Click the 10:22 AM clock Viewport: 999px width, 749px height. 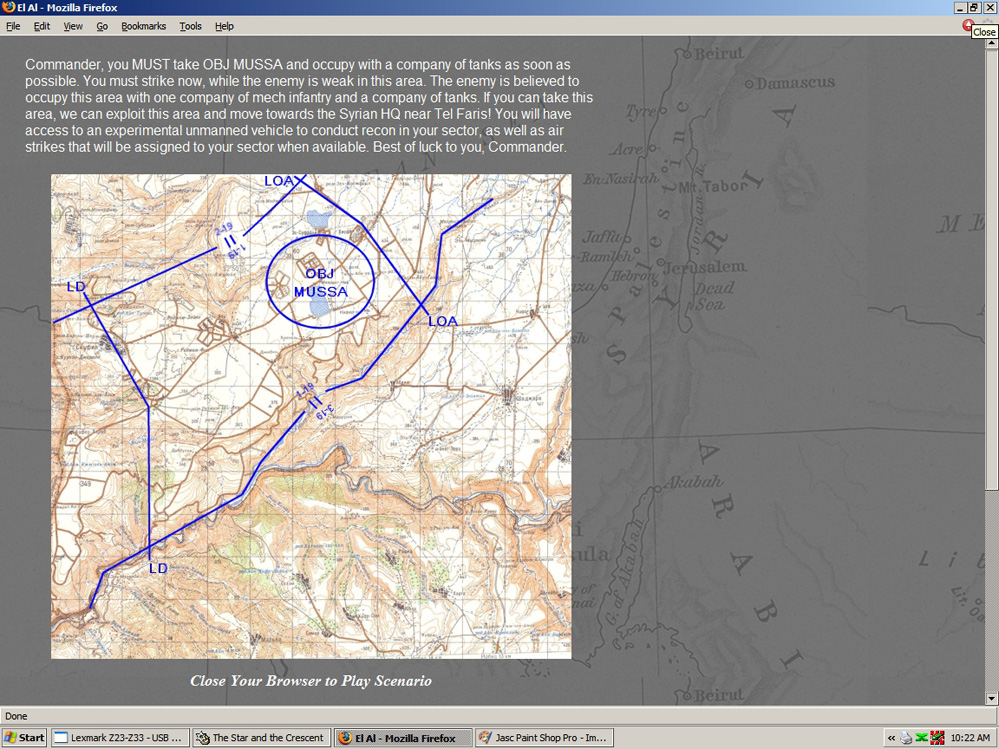point(970,738)
